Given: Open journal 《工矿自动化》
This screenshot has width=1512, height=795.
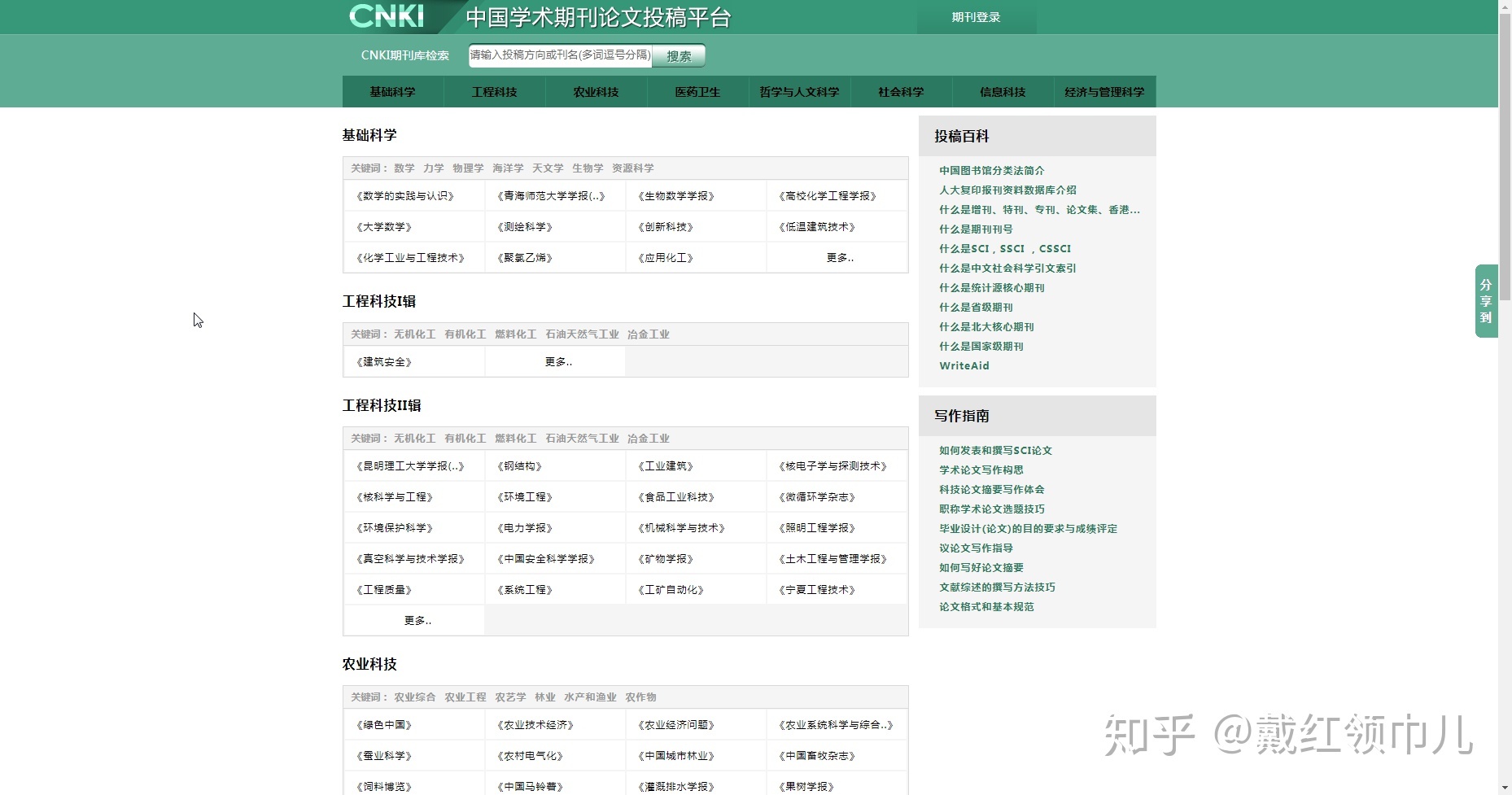Looking at the screenshot, I should (x=671, y=590).
